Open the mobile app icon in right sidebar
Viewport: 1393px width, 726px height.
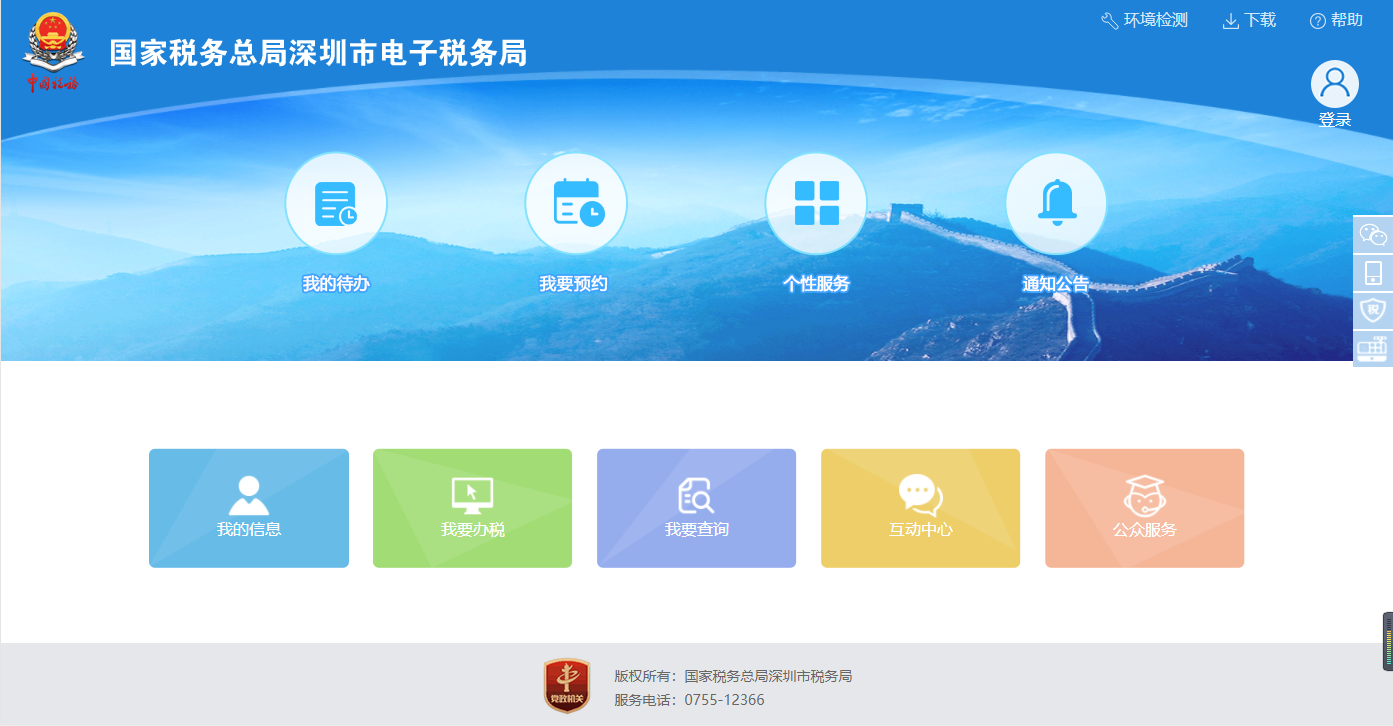click(x=1374, y=271)
